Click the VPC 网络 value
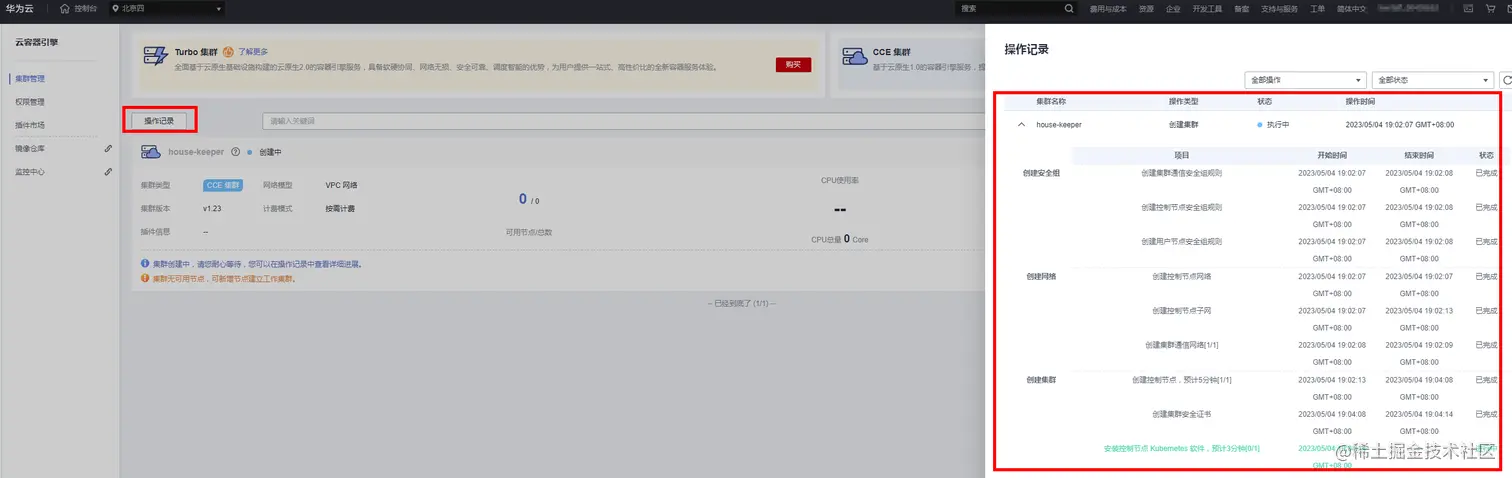The width and height of the screenshot is (1512, 478). click(x=341, y=185)
